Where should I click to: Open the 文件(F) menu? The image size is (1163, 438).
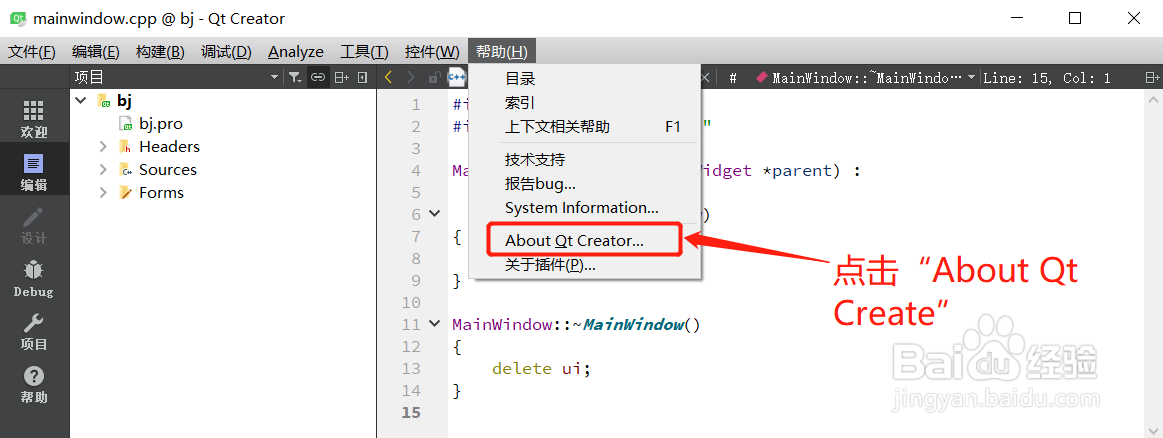click(x=32, y=52)
